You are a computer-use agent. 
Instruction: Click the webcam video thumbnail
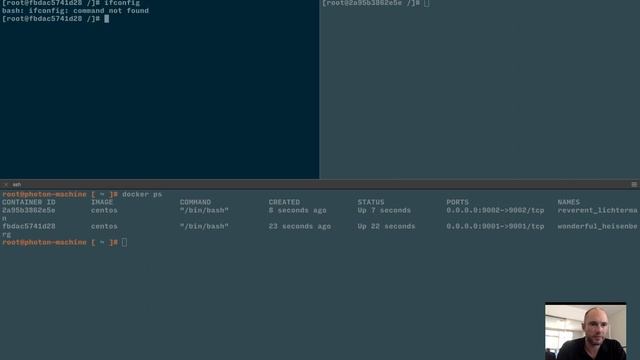click(x=585, y=331)
